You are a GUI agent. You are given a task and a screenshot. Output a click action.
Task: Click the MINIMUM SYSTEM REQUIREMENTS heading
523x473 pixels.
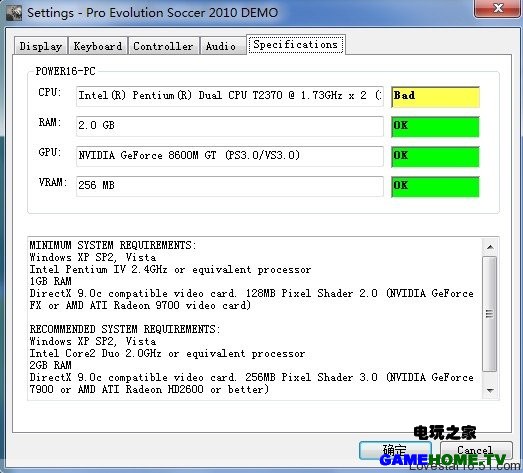point(113,245)
